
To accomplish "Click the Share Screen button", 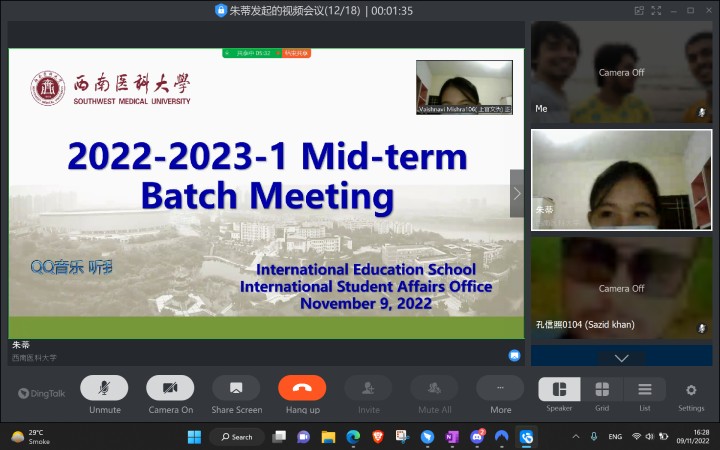I will click(x=236, y=388).
